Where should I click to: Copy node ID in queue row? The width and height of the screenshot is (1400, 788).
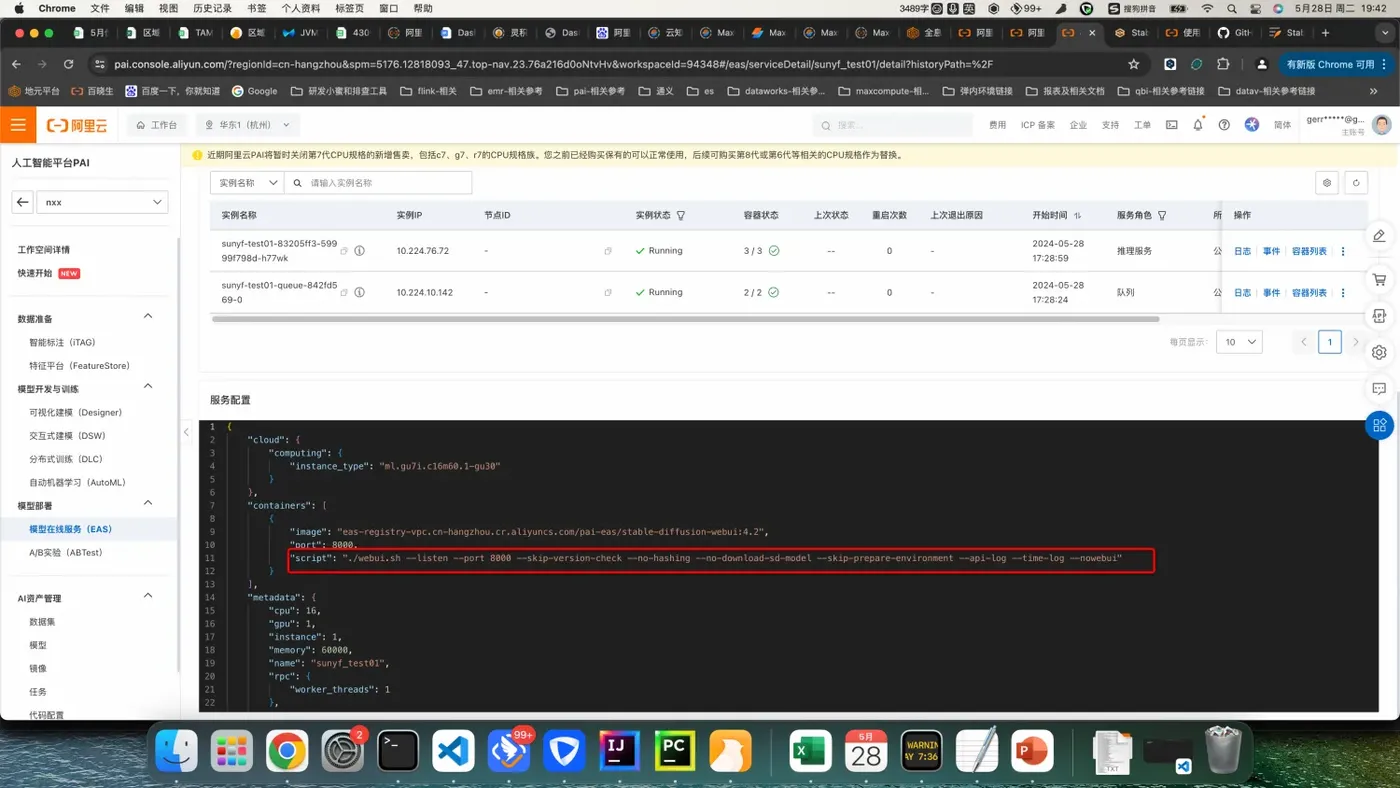click(x=608, y=293)
